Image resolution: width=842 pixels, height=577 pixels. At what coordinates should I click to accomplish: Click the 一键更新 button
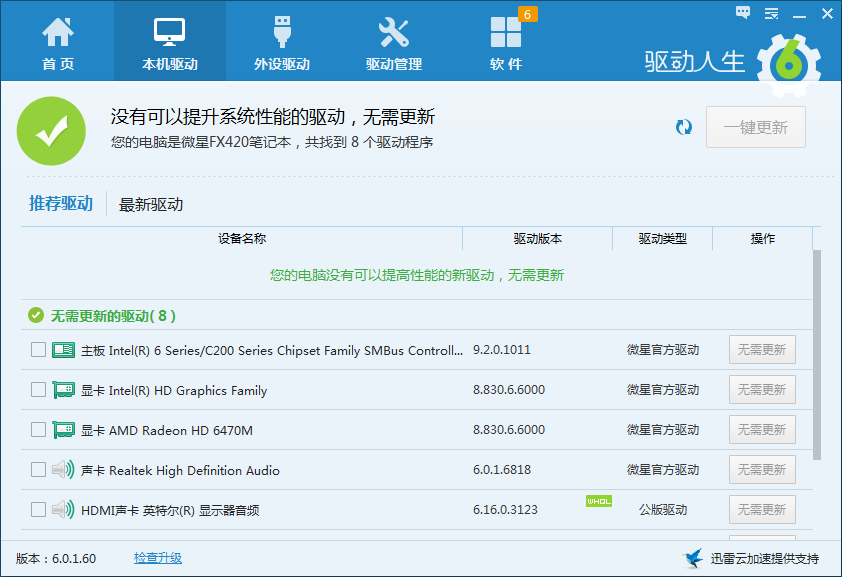[755, 127]
